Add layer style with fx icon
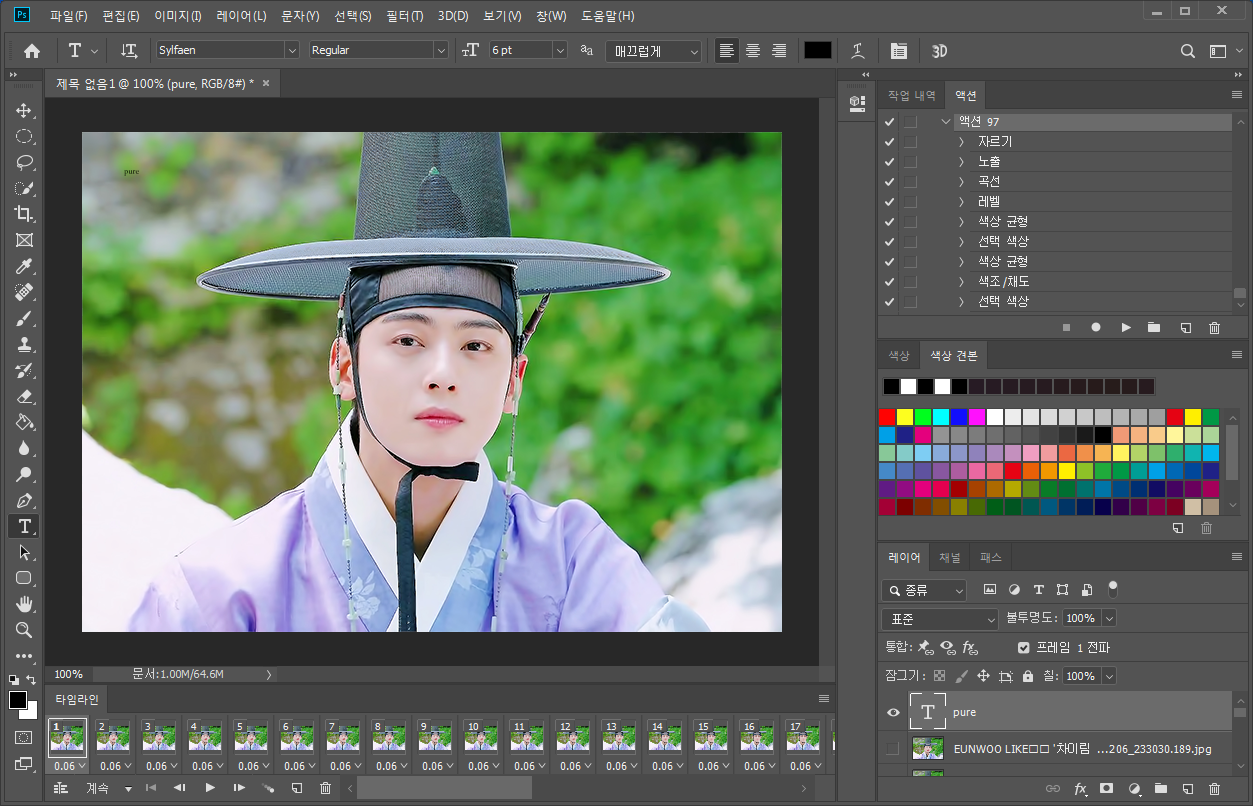1253x806 pixels. click(1080, 789)
